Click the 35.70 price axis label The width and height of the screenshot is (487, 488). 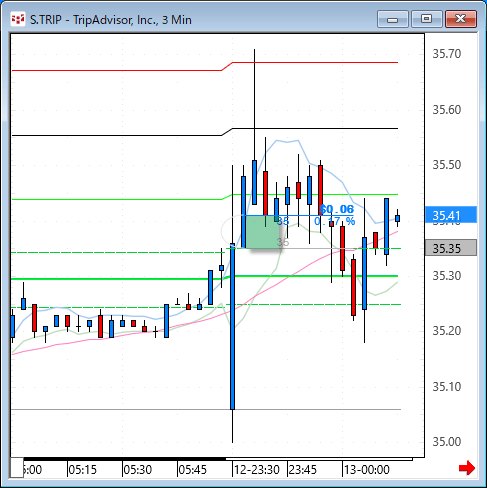click(x=447, y=54)
